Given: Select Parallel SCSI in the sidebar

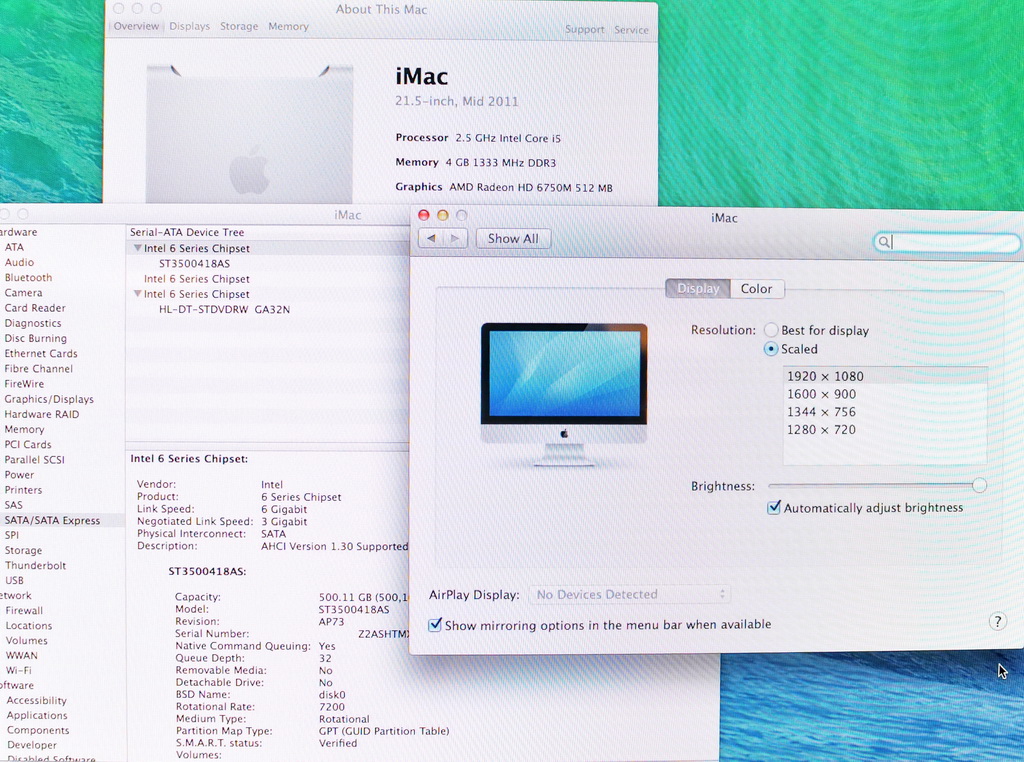Looking at the screenshot, I should [34, 460].
